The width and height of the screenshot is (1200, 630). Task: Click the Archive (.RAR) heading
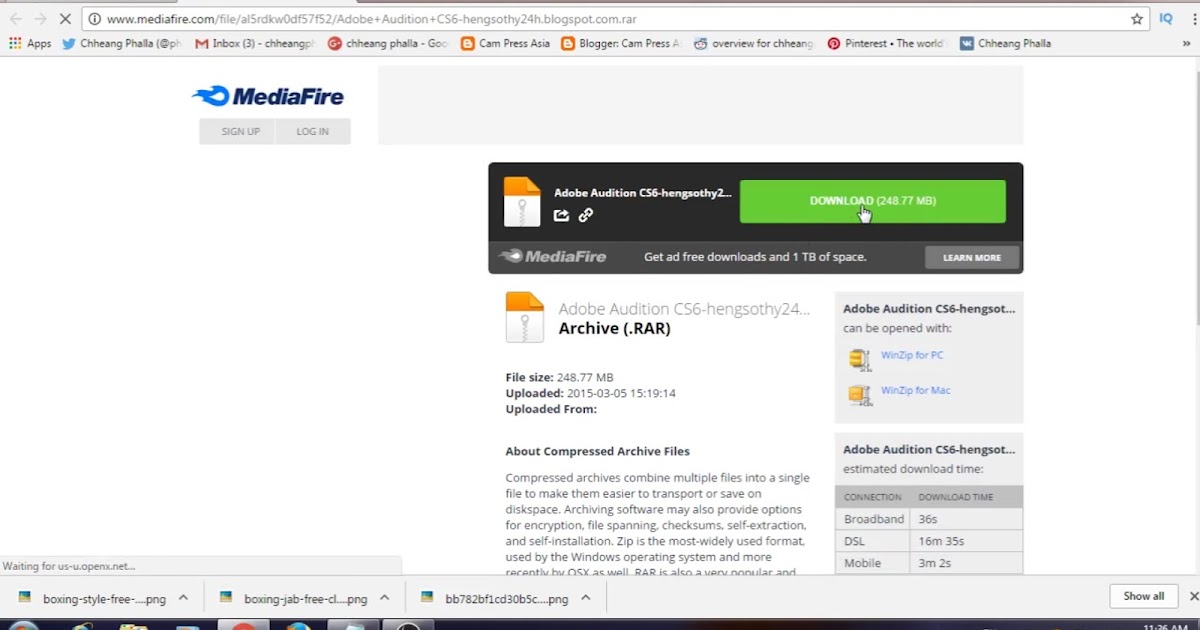click(x=614, y=328)
